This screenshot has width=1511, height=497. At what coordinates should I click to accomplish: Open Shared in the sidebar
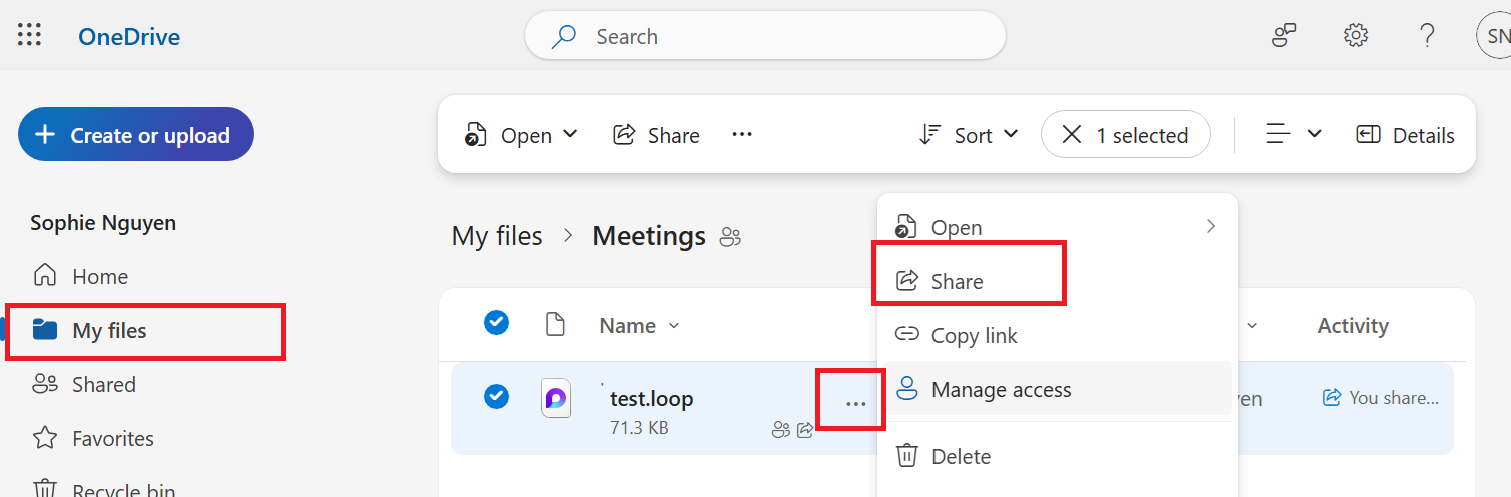tap(104, 384)
